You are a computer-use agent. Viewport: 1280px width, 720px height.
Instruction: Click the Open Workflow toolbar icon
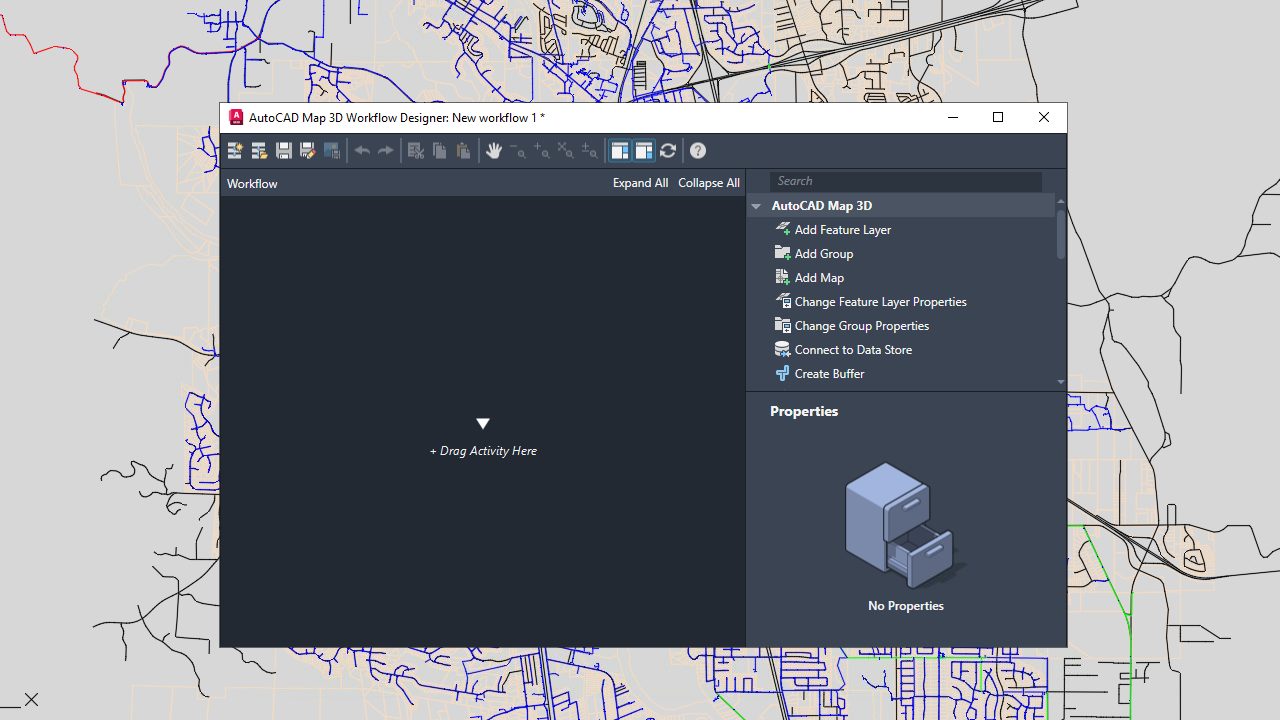259,151
